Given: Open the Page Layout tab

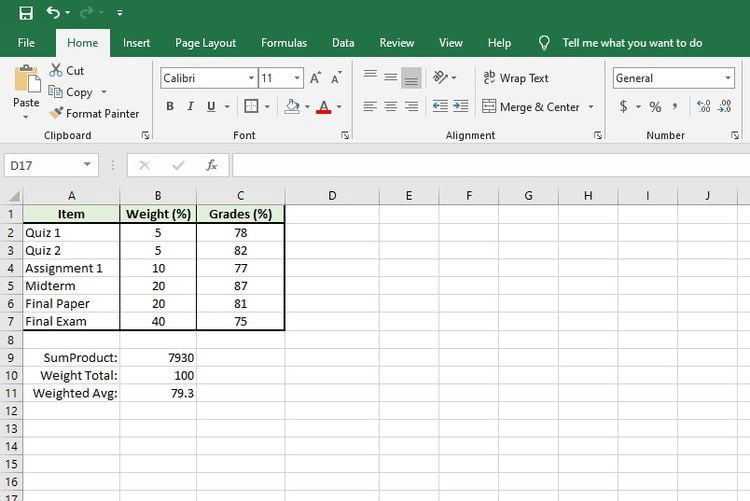Looking at the screenshot, I should (x=205, y=43).
